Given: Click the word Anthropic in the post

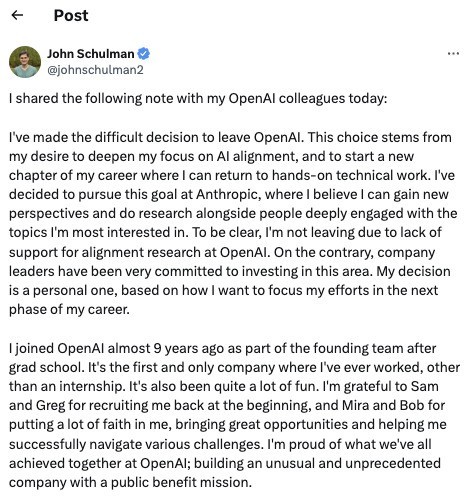Looking at the screenshot, I should point(227,194).
